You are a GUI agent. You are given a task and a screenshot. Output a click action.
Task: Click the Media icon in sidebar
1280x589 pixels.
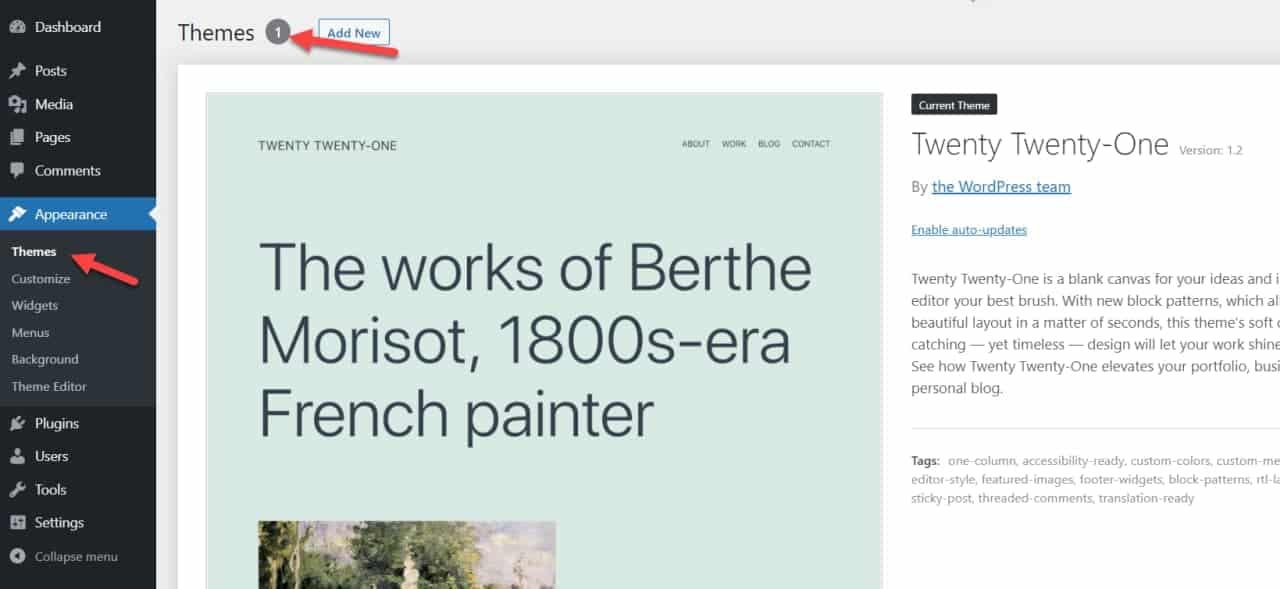point(17,104)
